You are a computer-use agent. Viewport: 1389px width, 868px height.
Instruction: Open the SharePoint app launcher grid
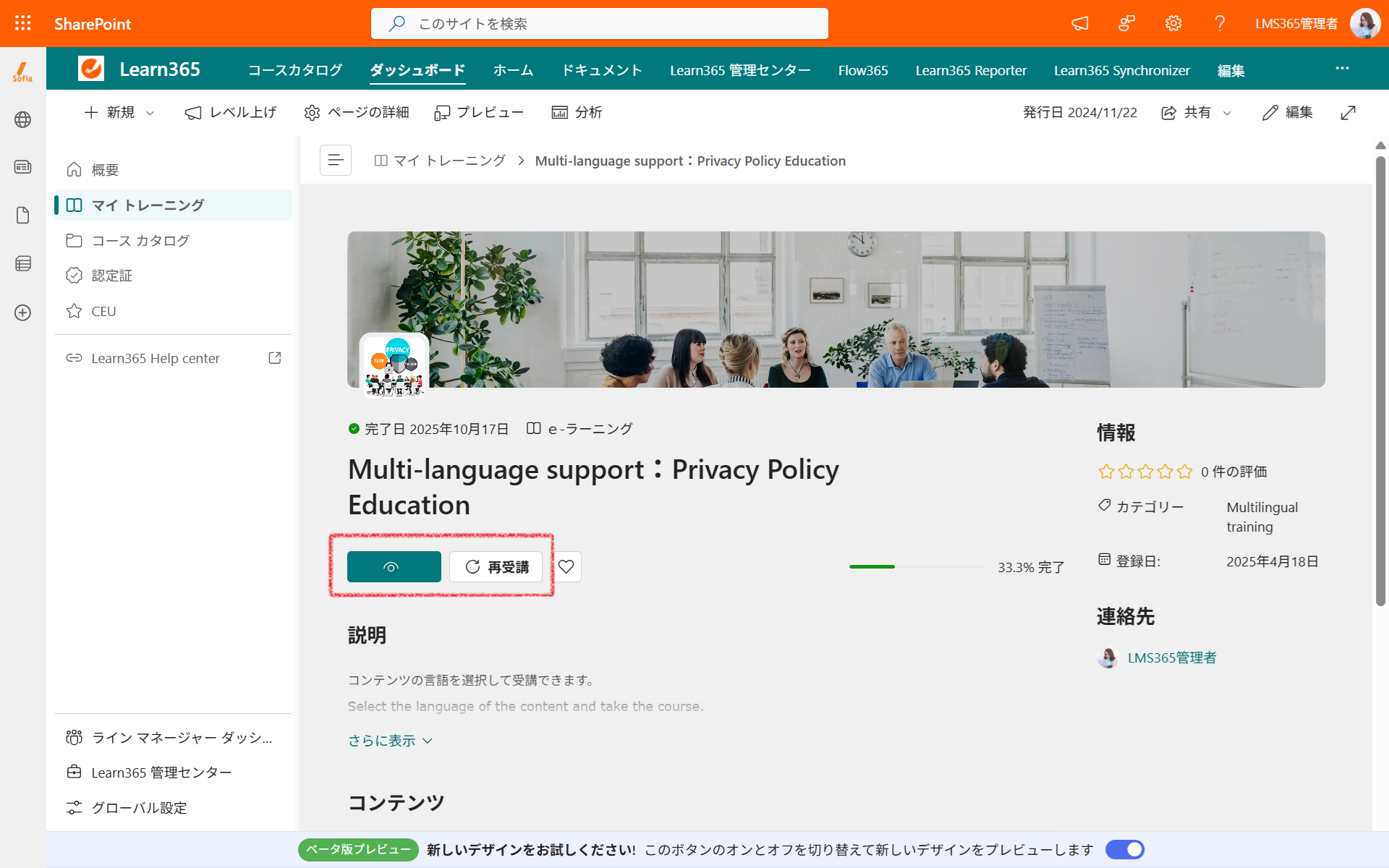tap(23, 23)
